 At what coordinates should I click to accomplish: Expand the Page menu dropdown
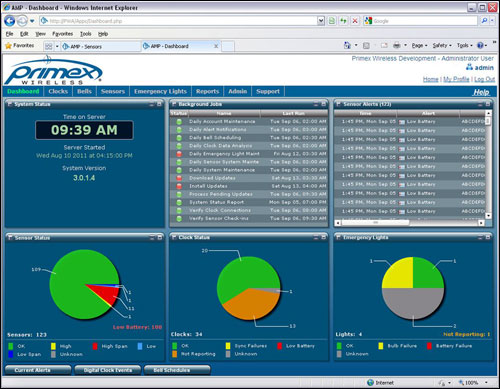(419, 45)
